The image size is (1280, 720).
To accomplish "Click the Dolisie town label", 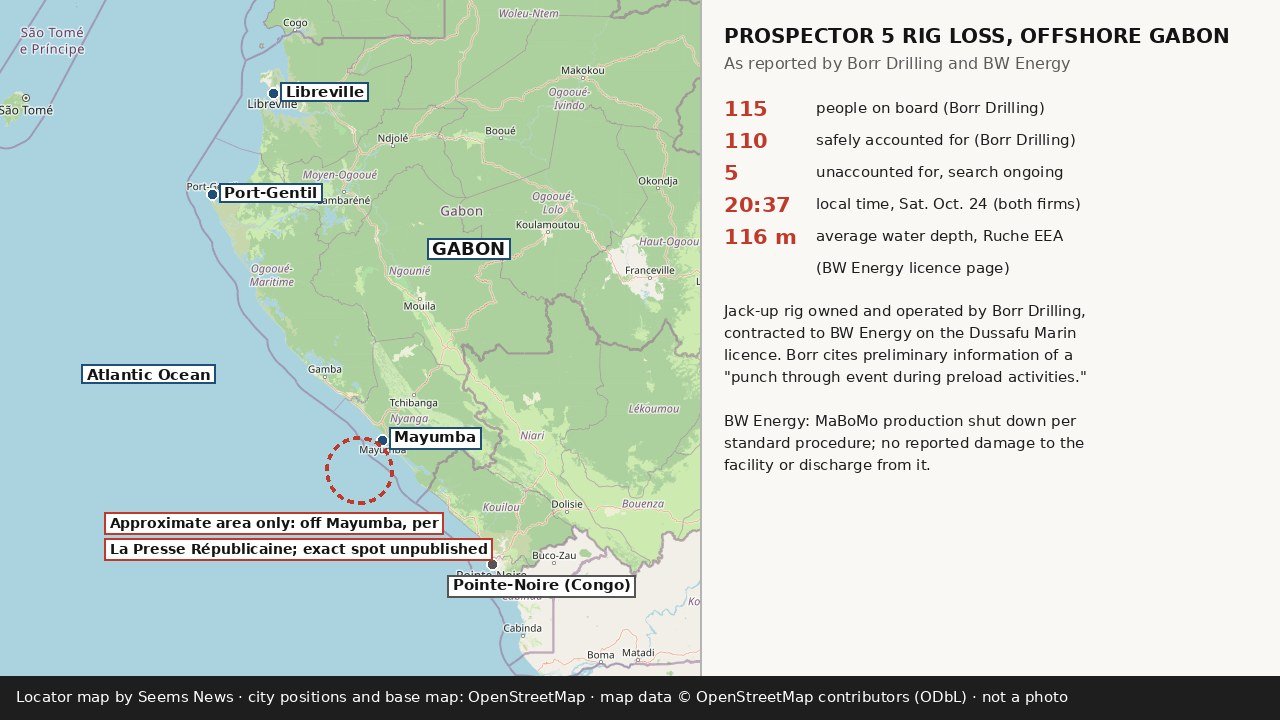I will pos(567,504).
